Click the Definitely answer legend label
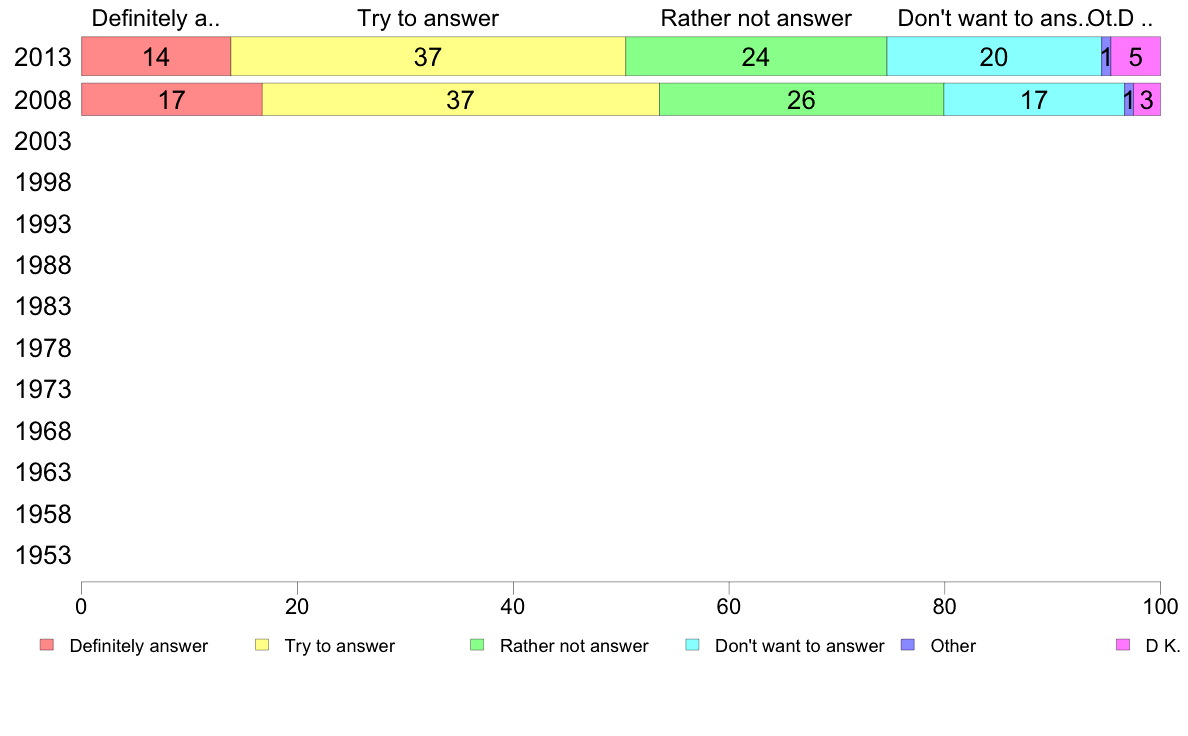Screen dimensions: 1188x736 pyautogui.click(x=139, y=646)
